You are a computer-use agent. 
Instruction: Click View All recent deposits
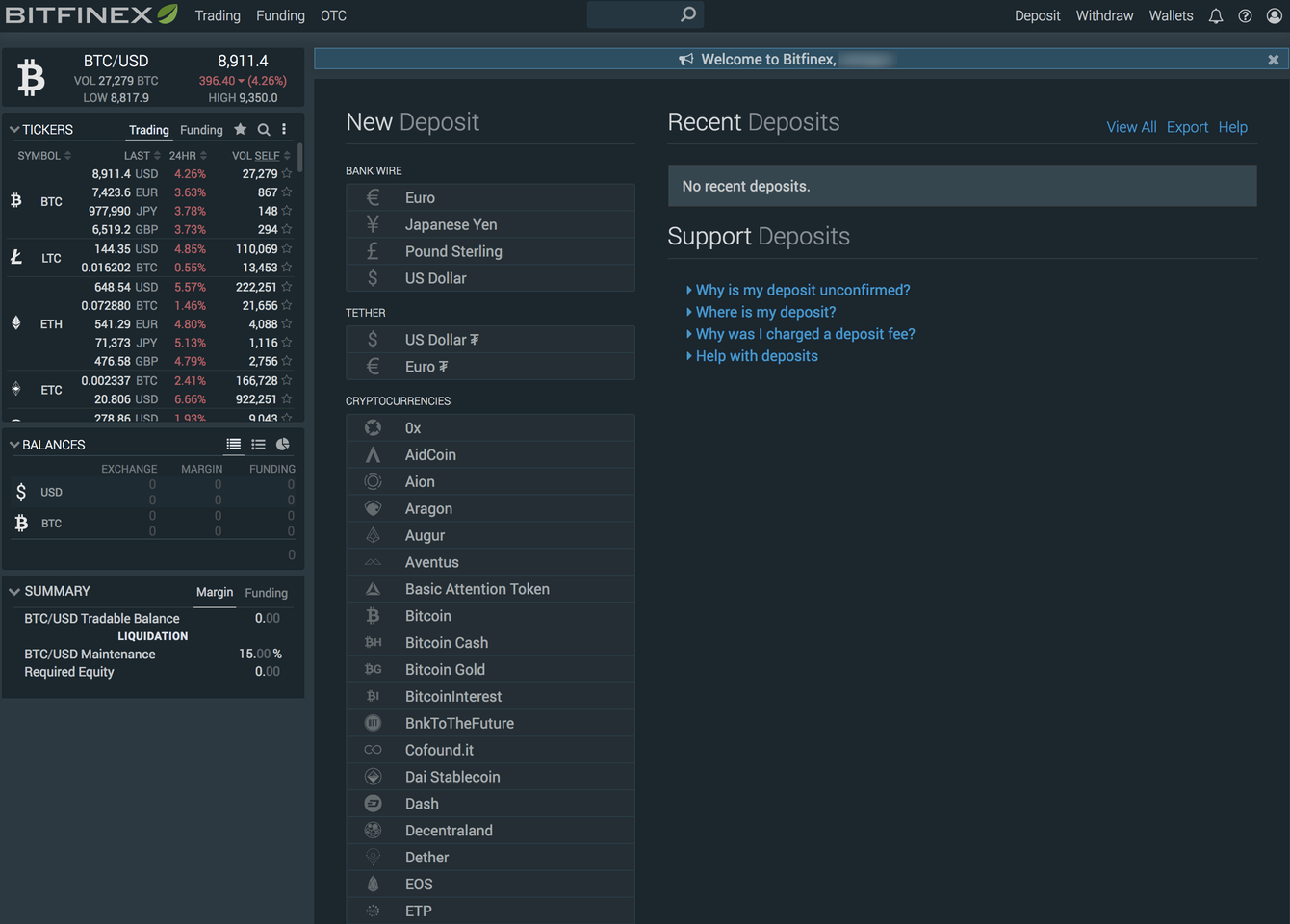[1131, 126]
